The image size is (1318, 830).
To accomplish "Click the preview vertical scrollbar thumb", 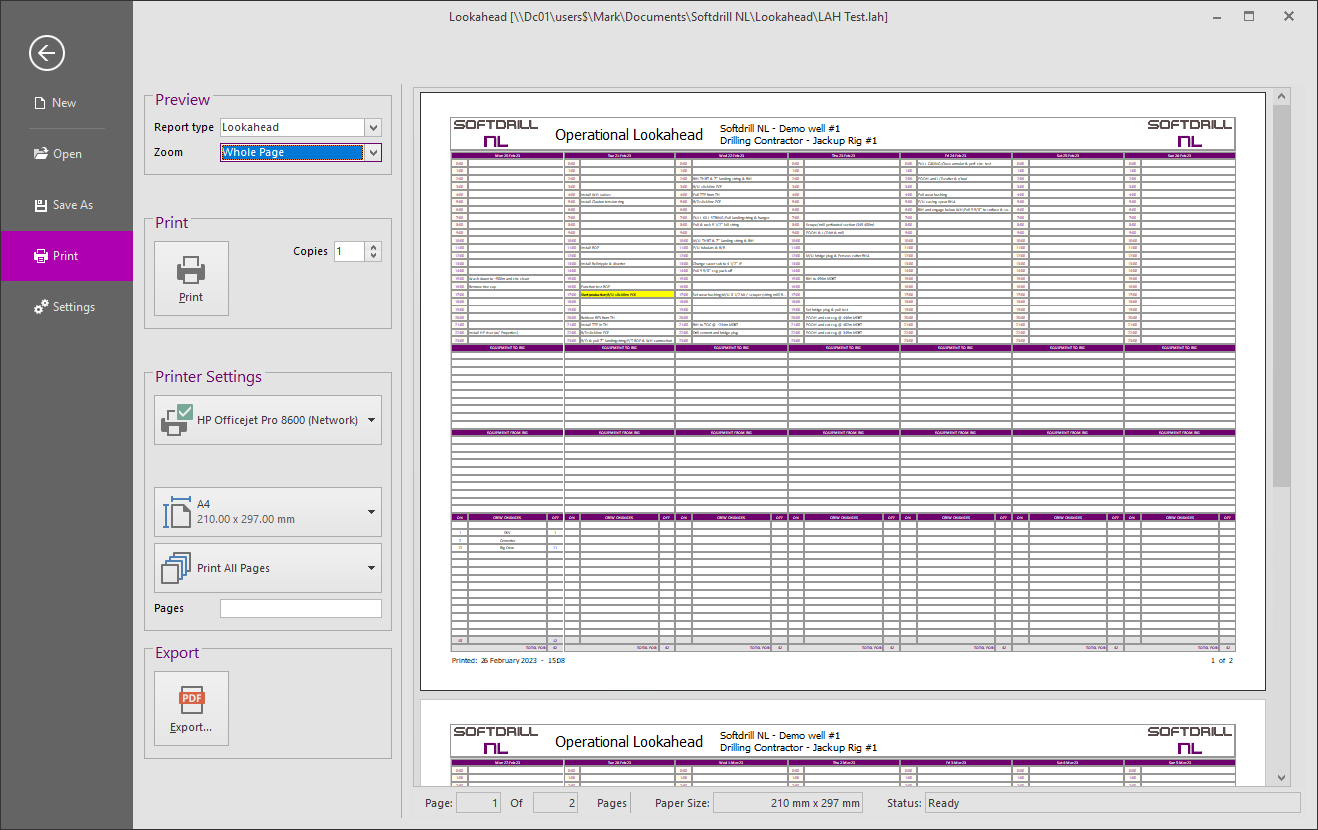I will pos(1282,295).
